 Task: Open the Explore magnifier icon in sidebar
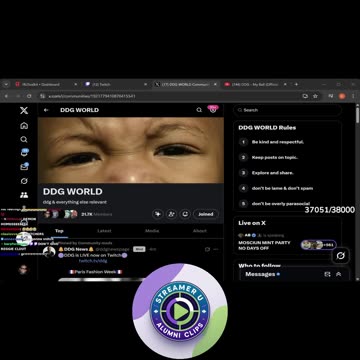(24, 139)
